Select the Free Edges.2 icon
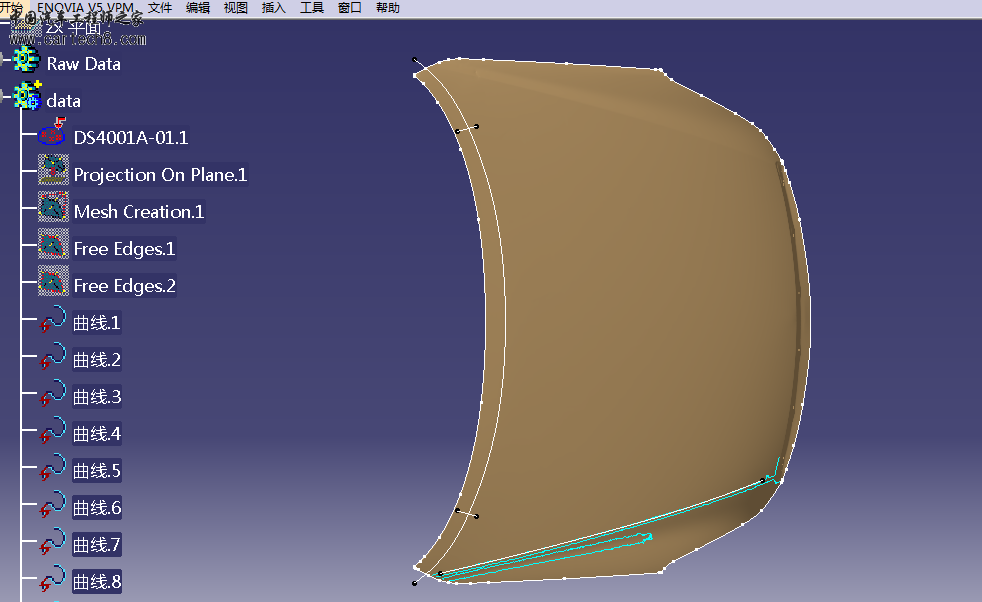Viewport: 982px width, 602px height. click(53, 284)
